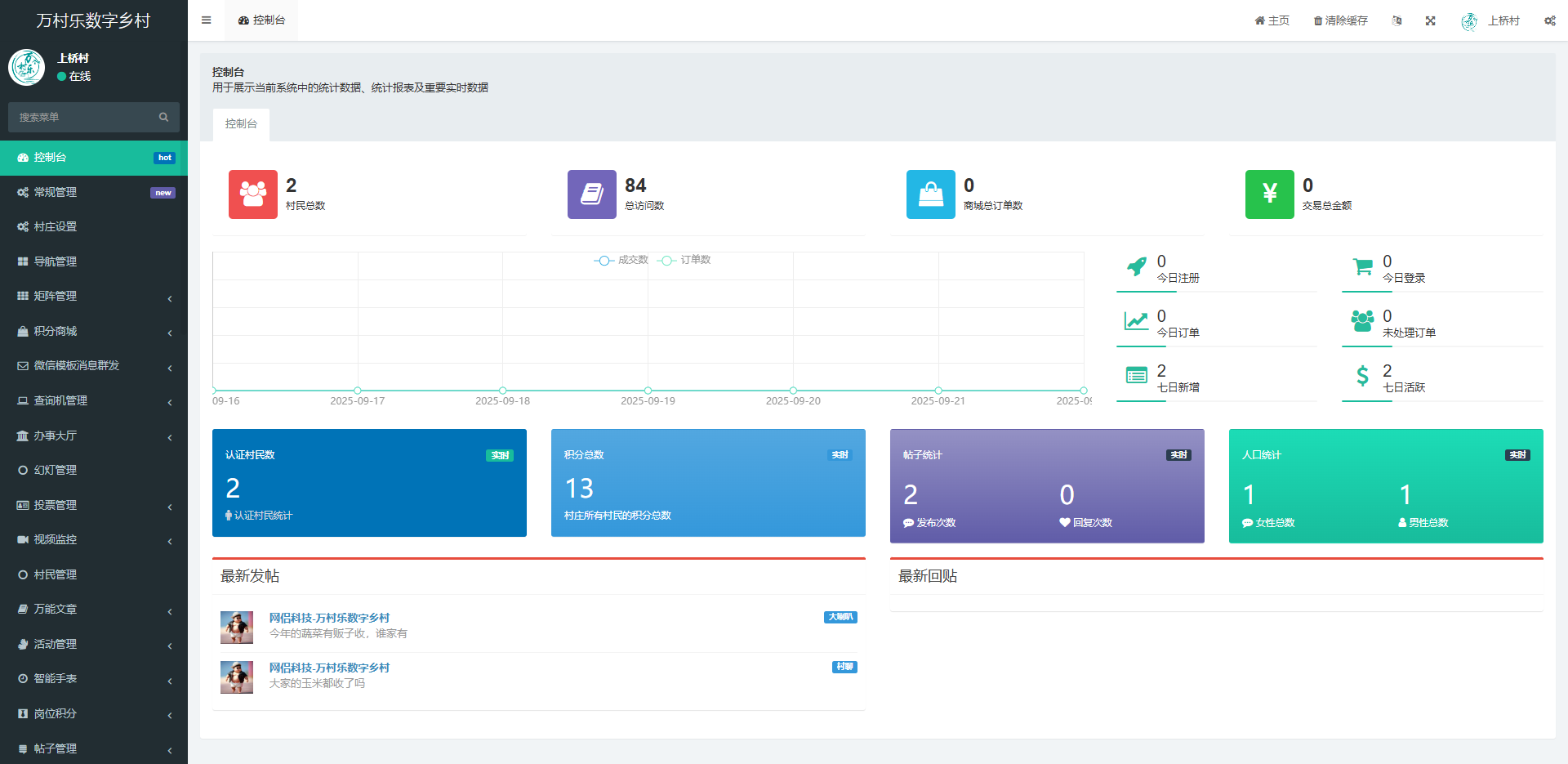This screenshot has height=764, width=1568.
Task: Click the 清除缓存 button
Action: pyautogui.click(x=1340, y=20)
